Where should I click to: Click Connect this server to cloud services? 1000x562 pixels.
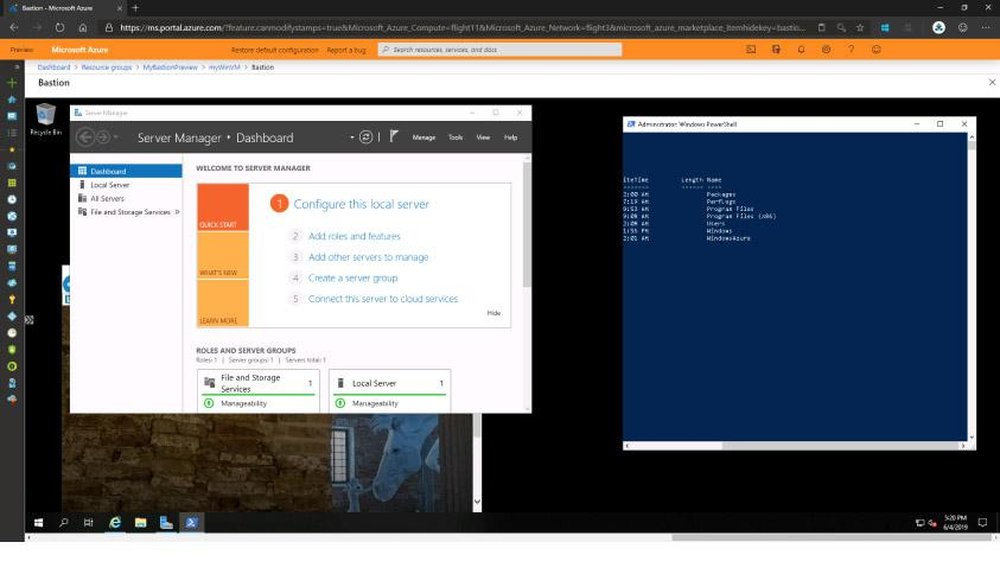(x=383, y=299)
